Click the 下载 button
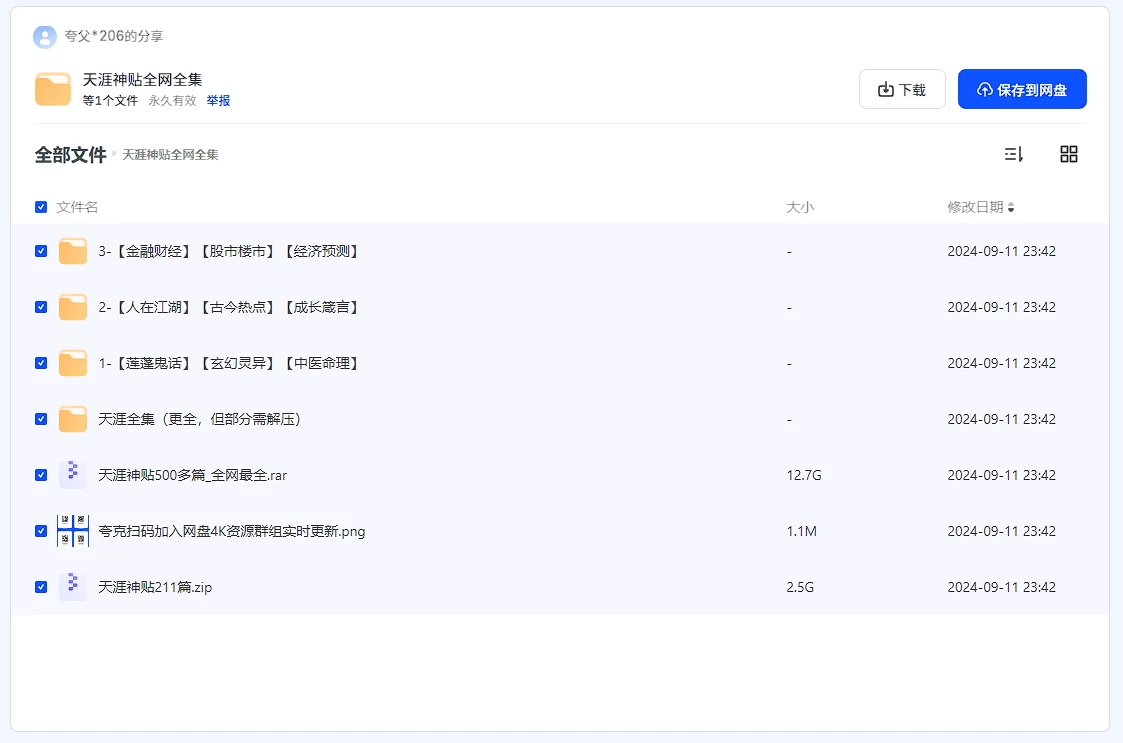This screenshot has height=743, width=1123. pos(902,89)
